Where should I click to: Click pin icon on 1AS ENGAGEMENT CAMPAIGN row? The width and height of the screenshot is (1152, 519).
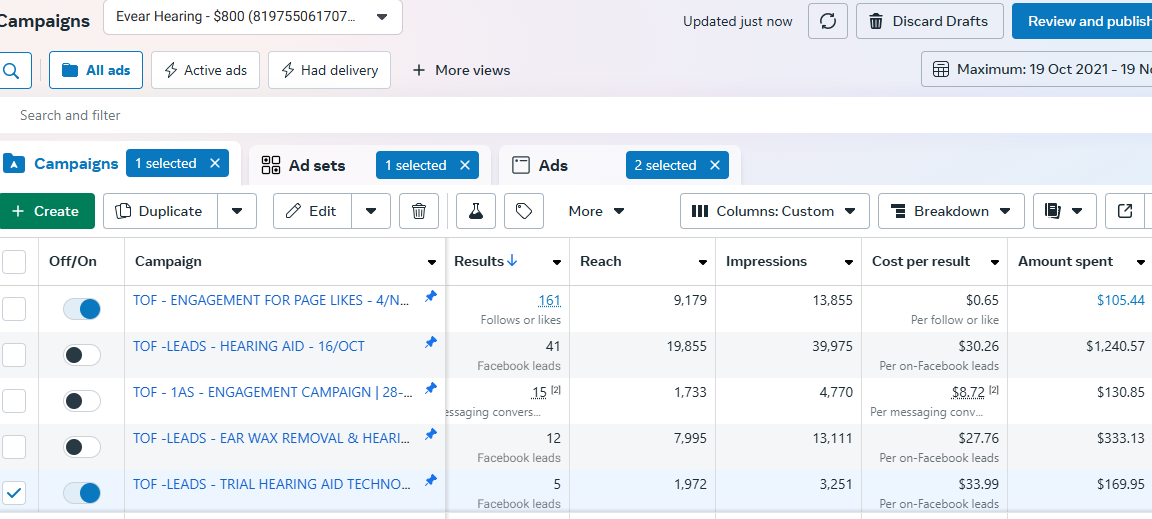point(431,388)
